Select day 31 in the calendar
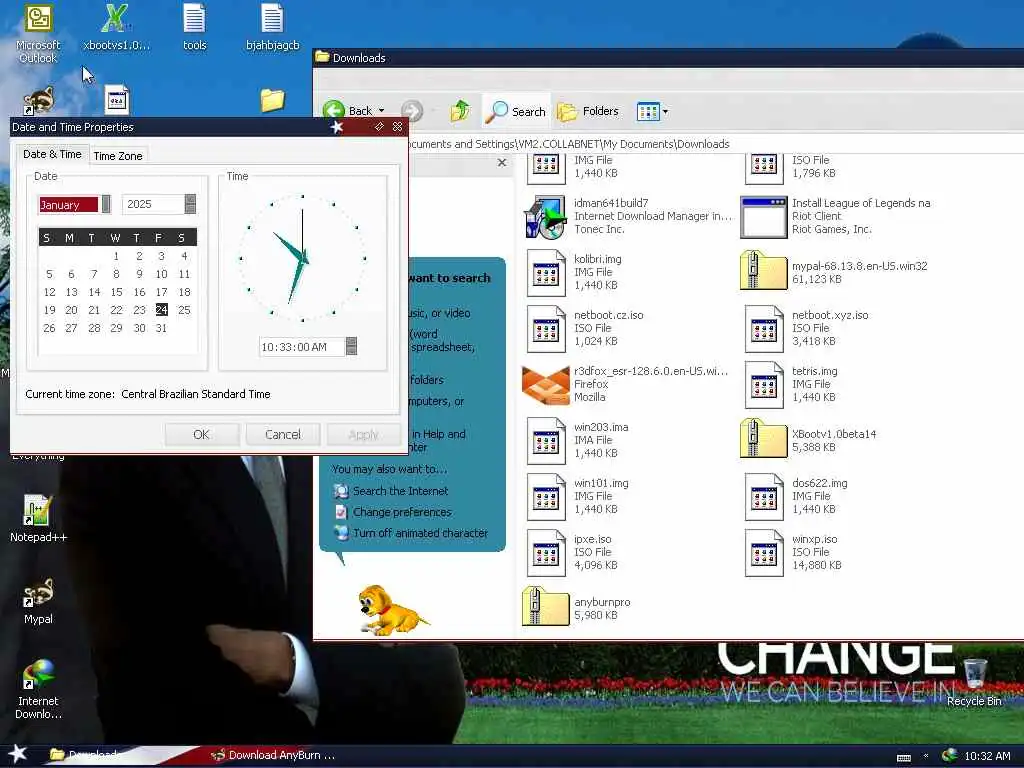1024x768 pixels. pyautogui.click(x=161, y=328)
